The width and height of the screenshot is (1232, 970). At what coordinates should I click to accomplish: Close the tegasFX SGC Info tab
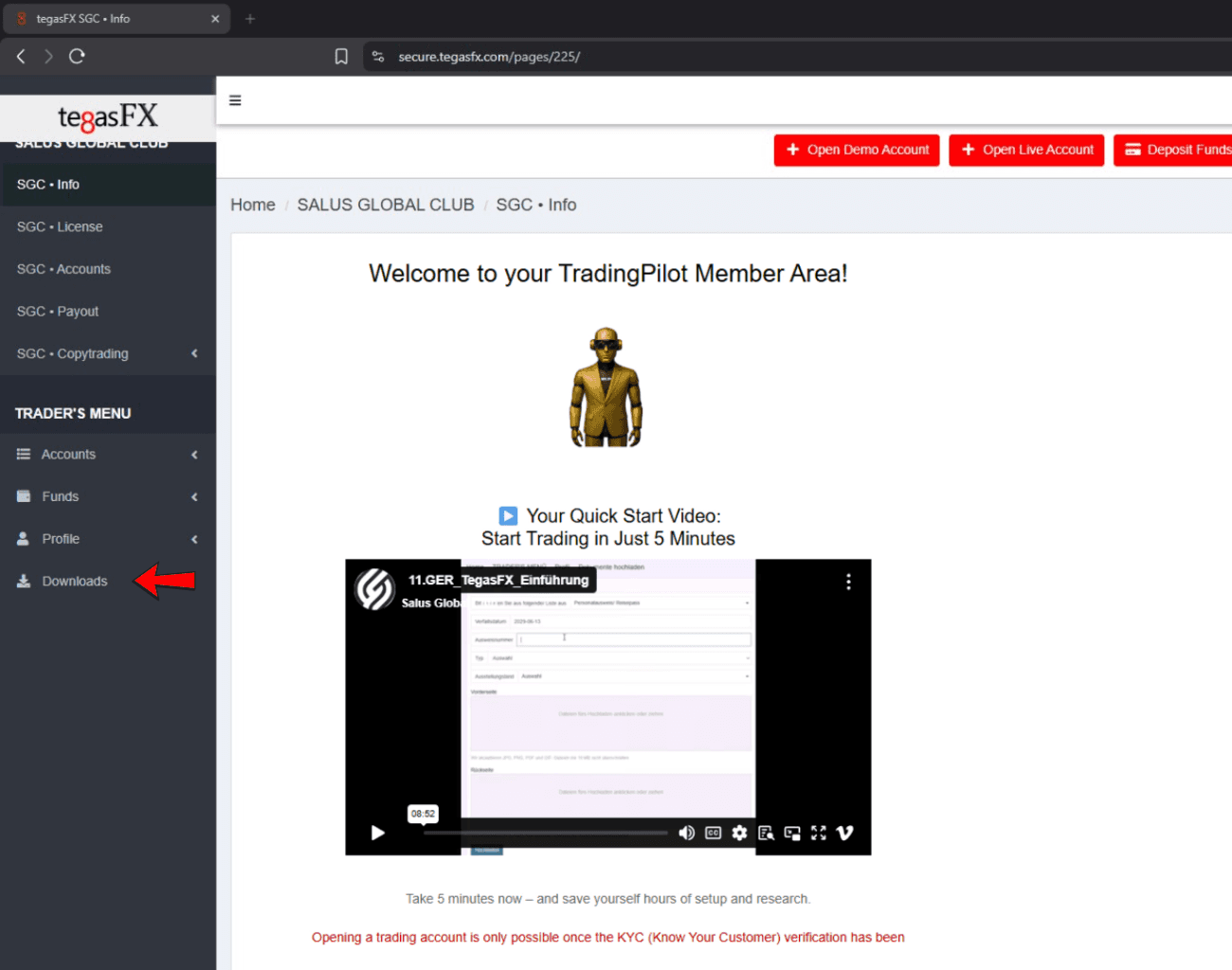coord(215,18)
